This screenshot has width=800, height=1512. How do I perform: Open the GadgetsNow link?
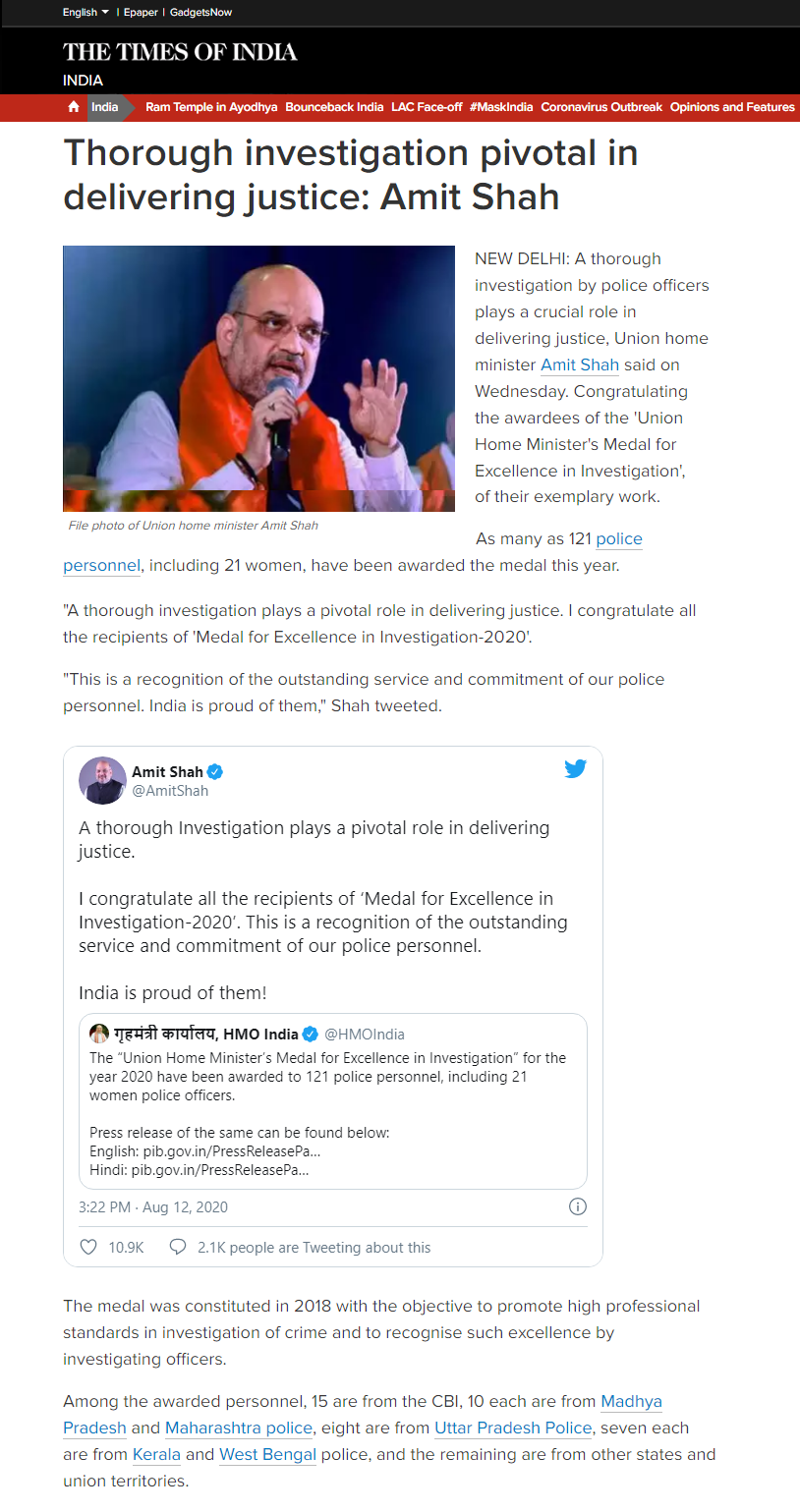200,12
